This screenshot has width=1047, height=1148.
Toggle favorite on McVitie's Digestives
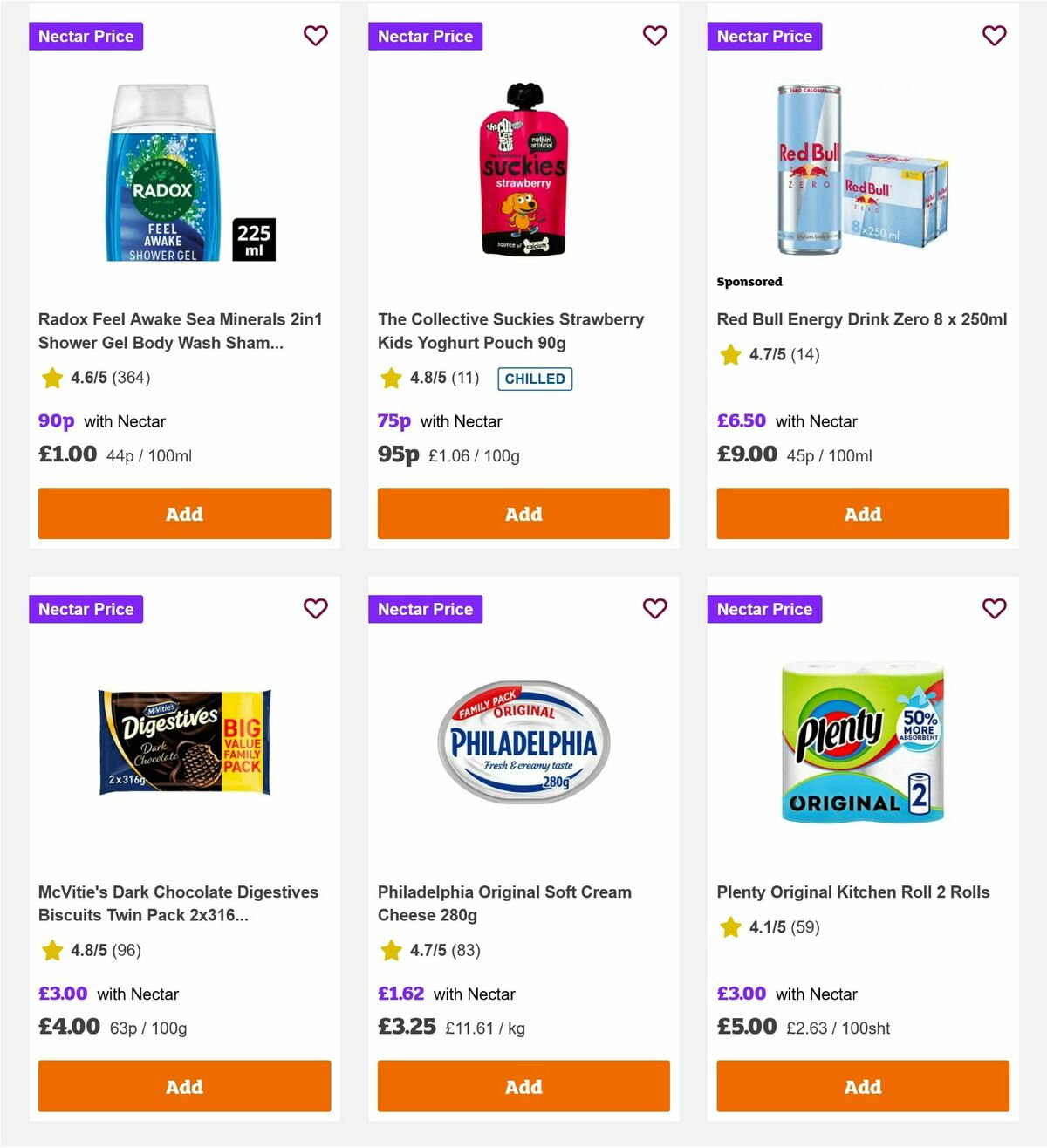[315, 609]
